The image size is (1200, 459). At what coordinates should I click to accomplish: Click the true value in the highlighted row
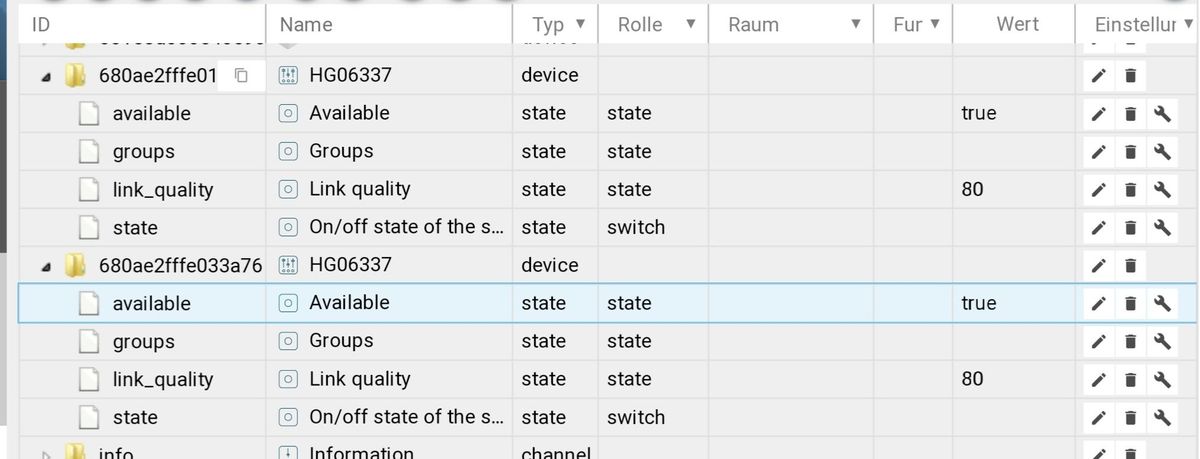(x=978, y=303)
